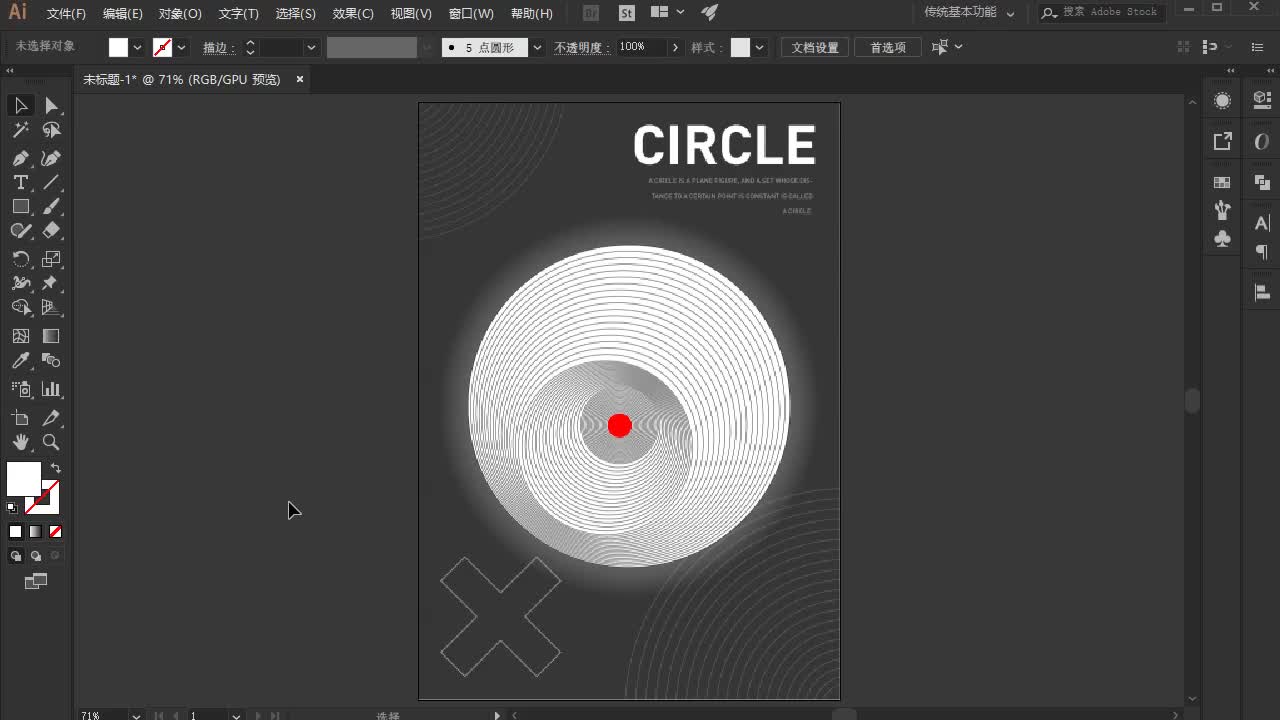1280x720 pixels.
Task: Open the Align panel icon
Action: [1262, 293]
